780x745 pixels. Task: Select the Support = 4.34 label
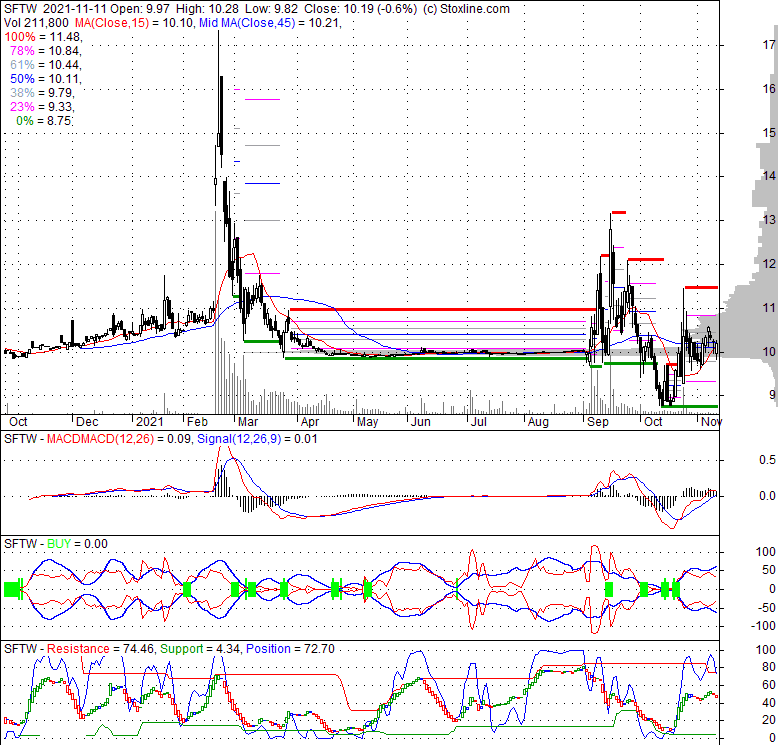click(x=200, y=649)
